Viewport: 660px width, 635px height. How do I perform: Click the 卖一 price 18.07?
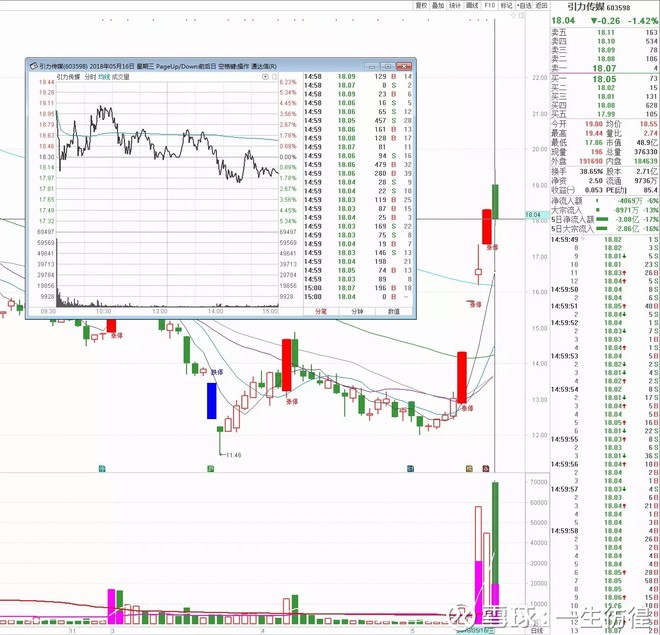pos(604,68)
